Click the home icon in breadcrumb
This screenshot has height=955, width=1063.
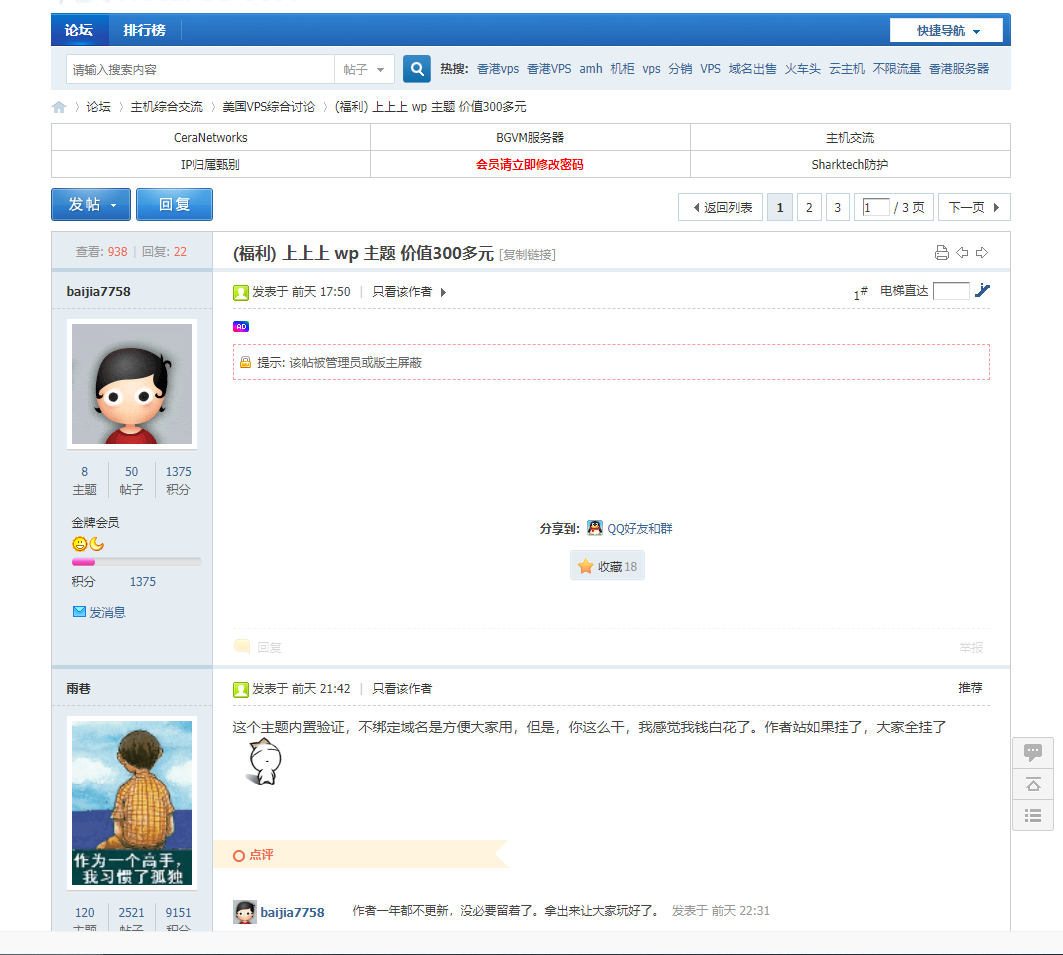point(59,107)
